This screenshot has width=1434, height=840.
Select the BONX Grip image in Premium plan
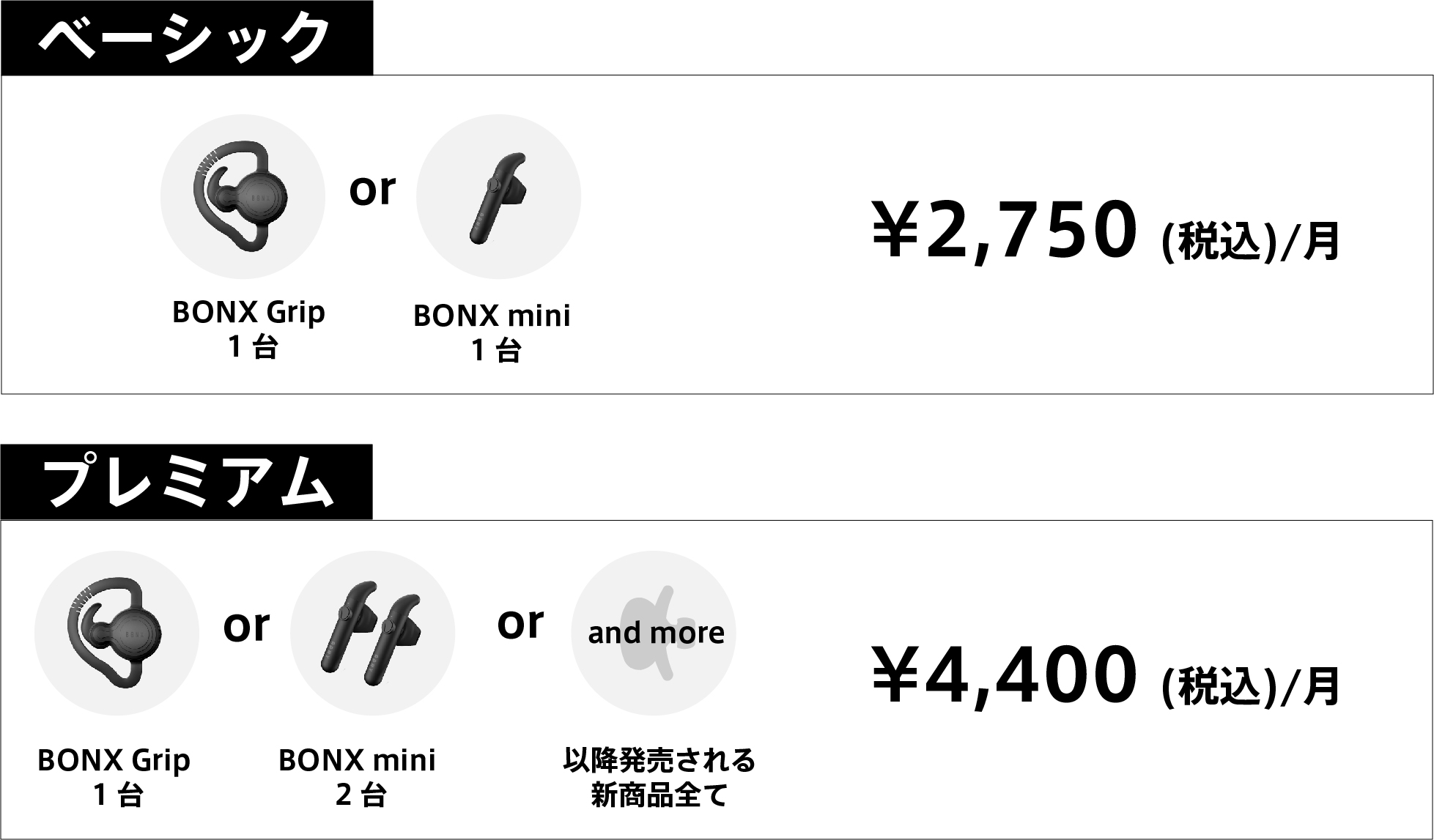point(117,633)
